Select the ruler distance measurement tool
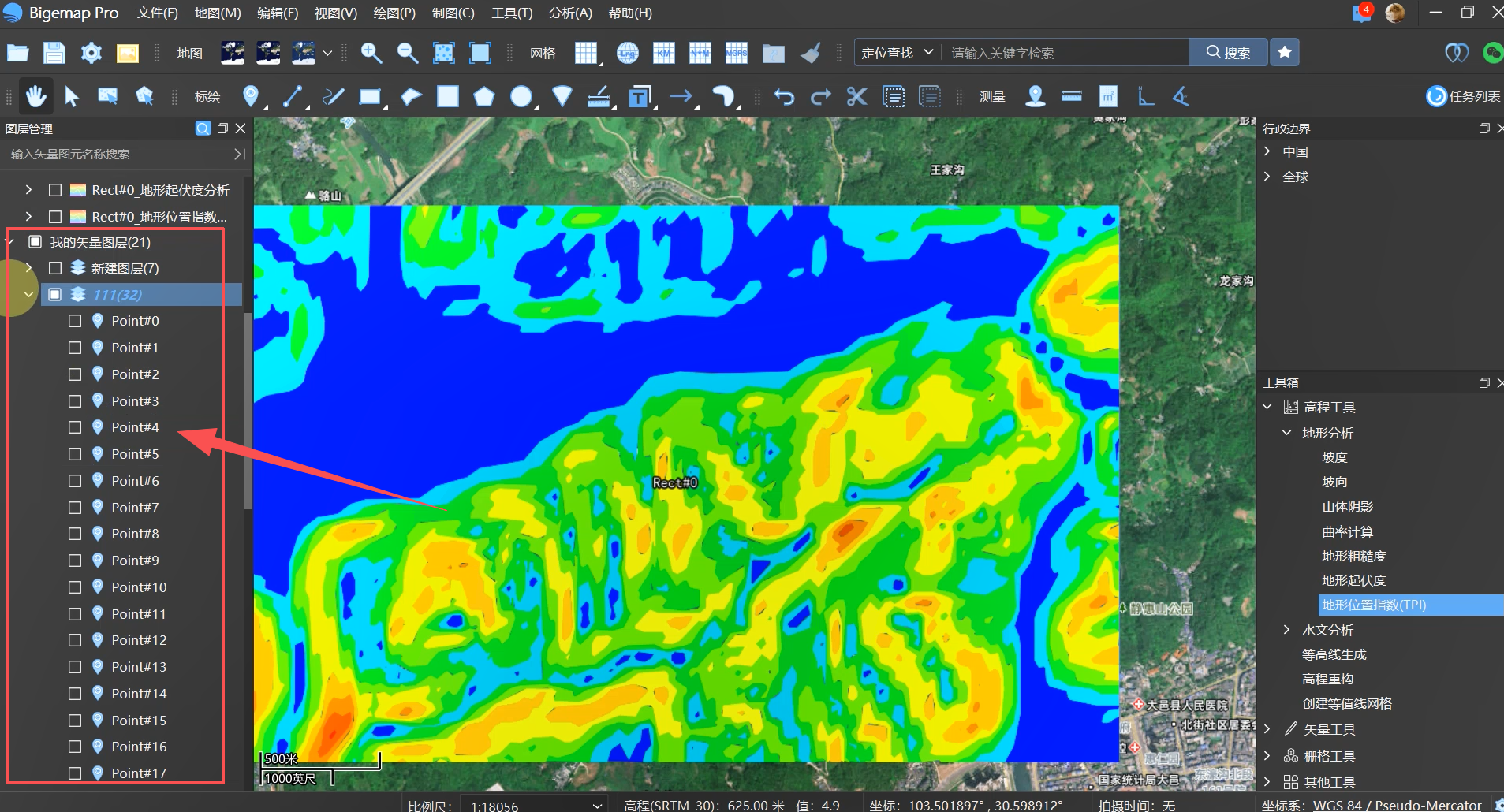Viewport: 1504px width, 812px height. pos(1072,96)
